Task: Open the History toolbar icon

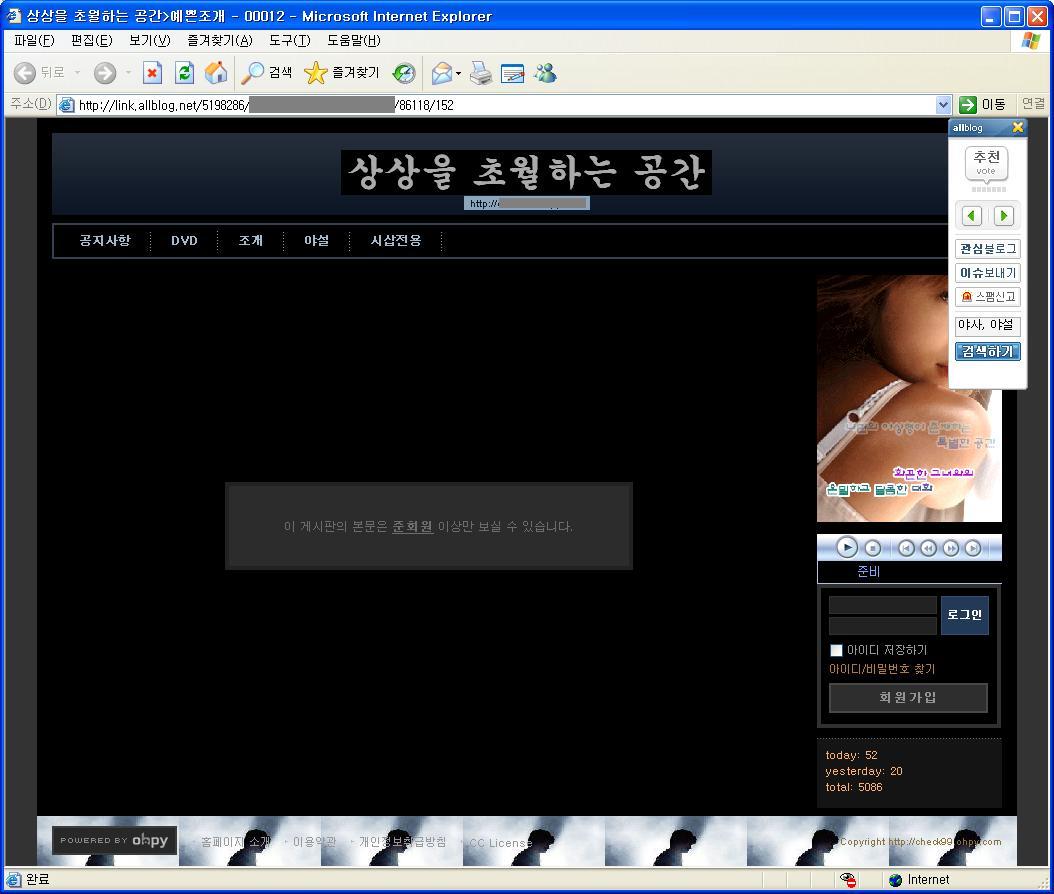Action: 404,73
